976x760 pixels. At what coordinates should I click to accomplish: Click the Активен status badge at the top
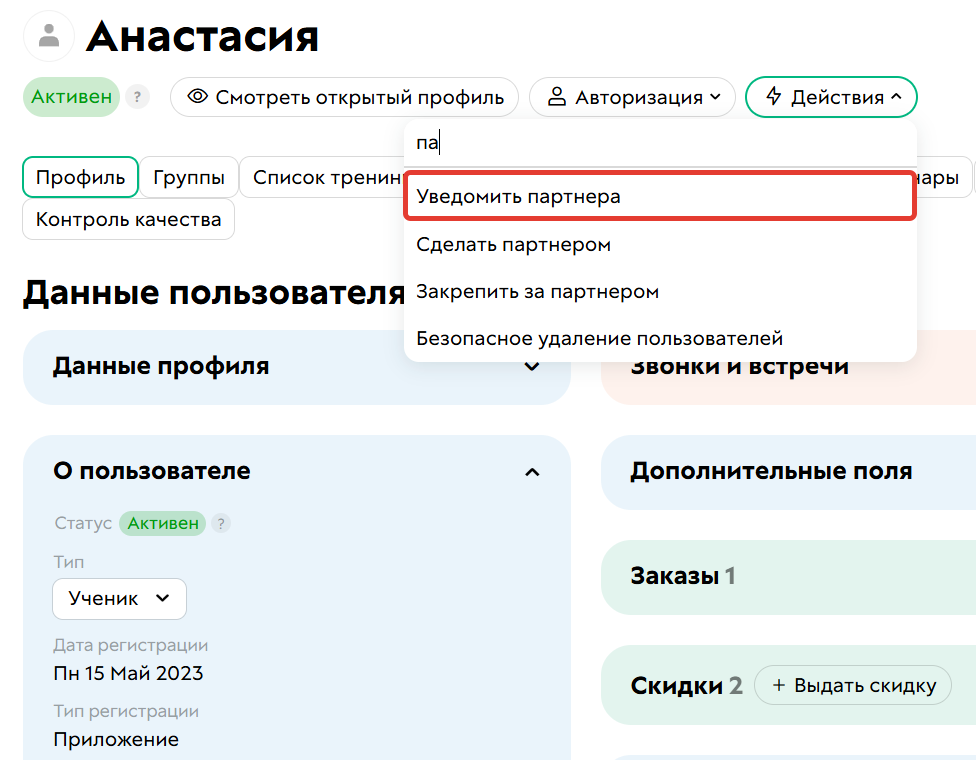point(70,96)
